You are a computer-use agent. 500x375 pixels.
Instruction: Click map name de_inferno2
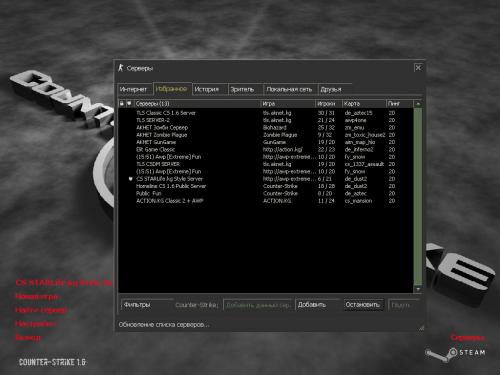click(x=359, y=150)
